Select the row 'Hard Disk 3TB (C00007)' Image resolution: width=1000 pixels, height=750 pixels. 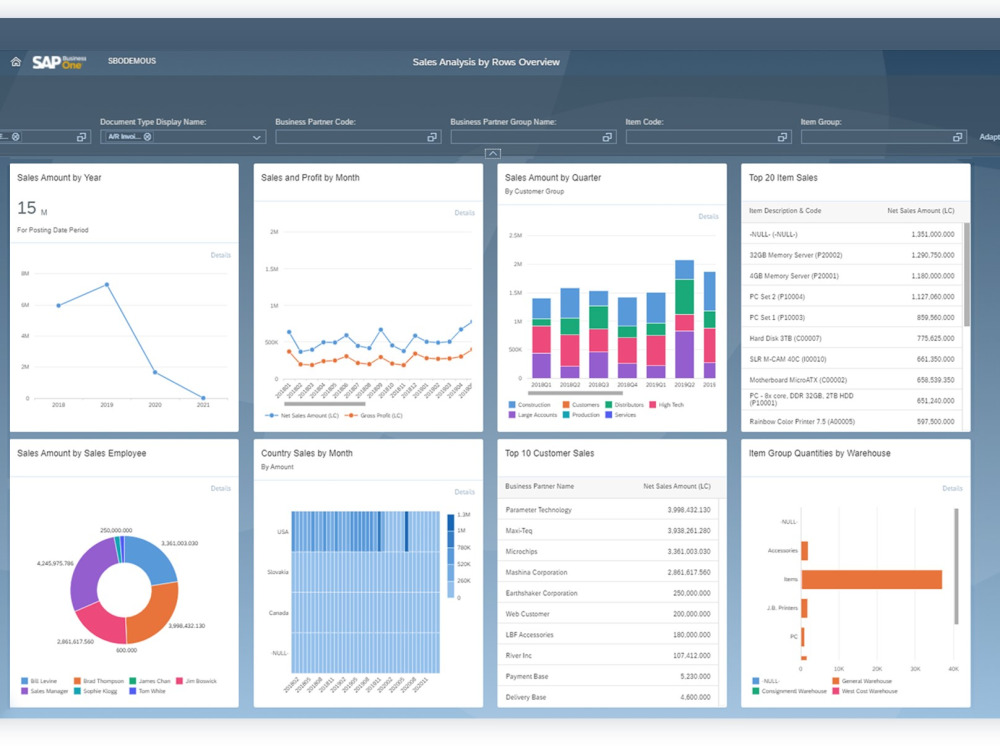click(x=852, y=338)
